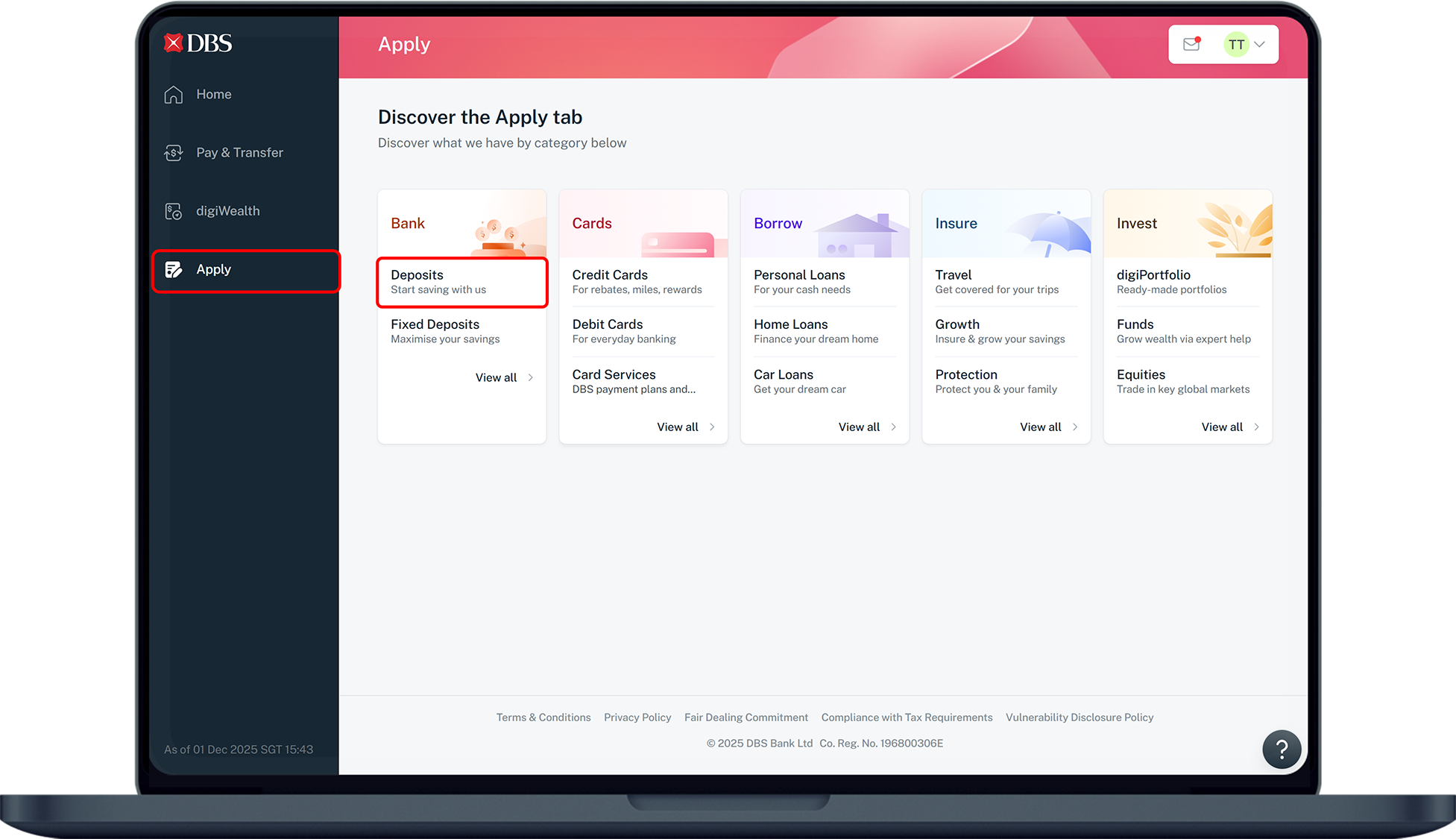Screen dimensions: 1456x839
Task: Click the digiWealth sidebar icon
Action: 174,211
